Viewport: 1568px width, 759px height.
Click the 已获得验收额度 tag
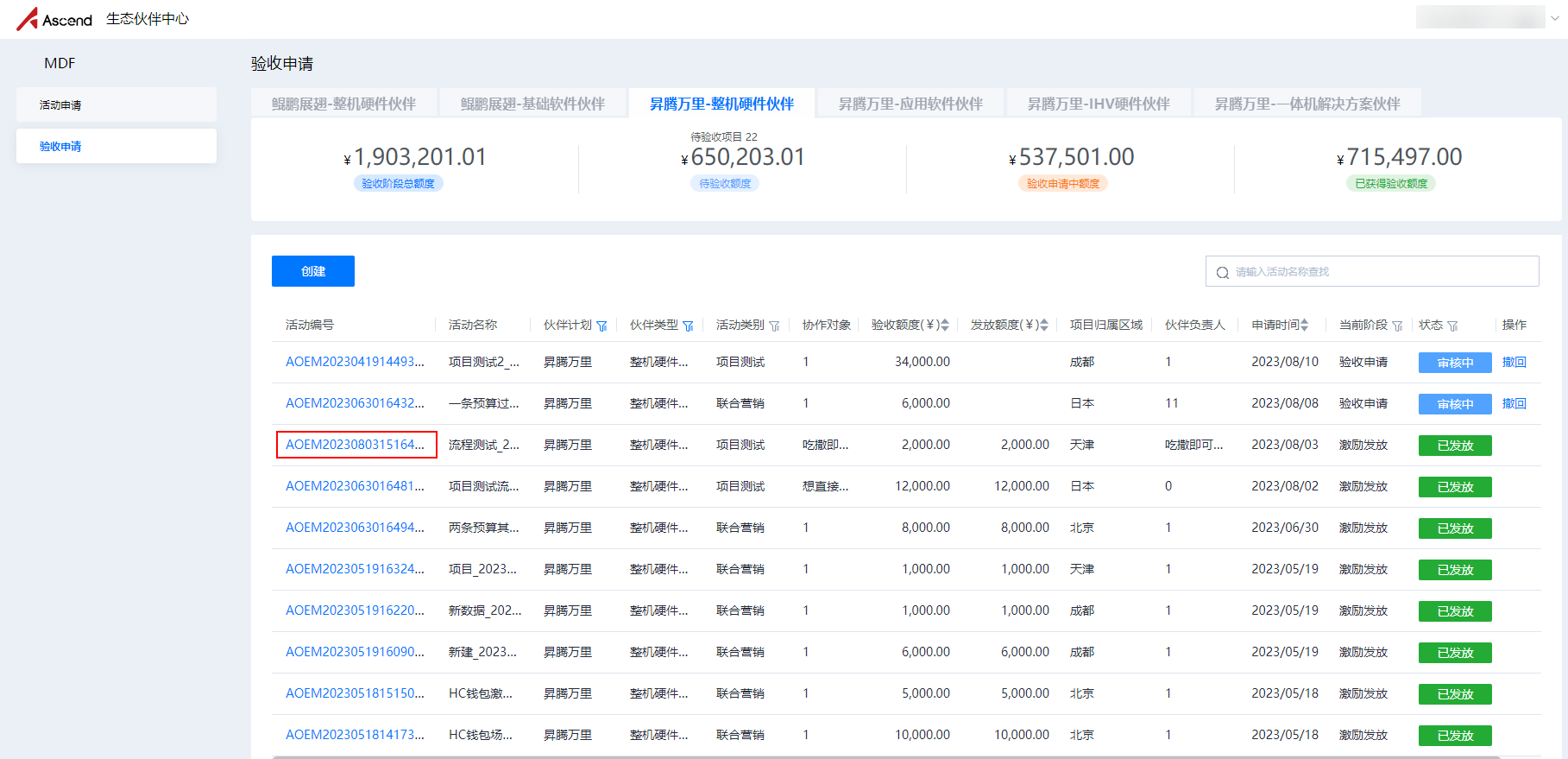[x=1390, y=183]
